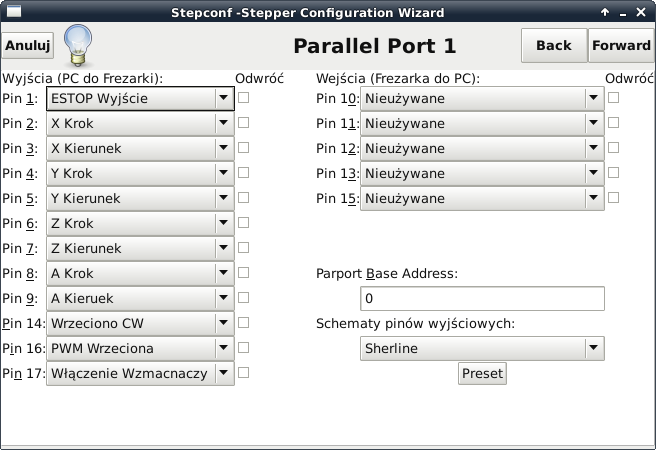This screenshot has width=656, height=450.
Task: Expand the Sherline preset scheme dropdown
Action: (482, 348)
